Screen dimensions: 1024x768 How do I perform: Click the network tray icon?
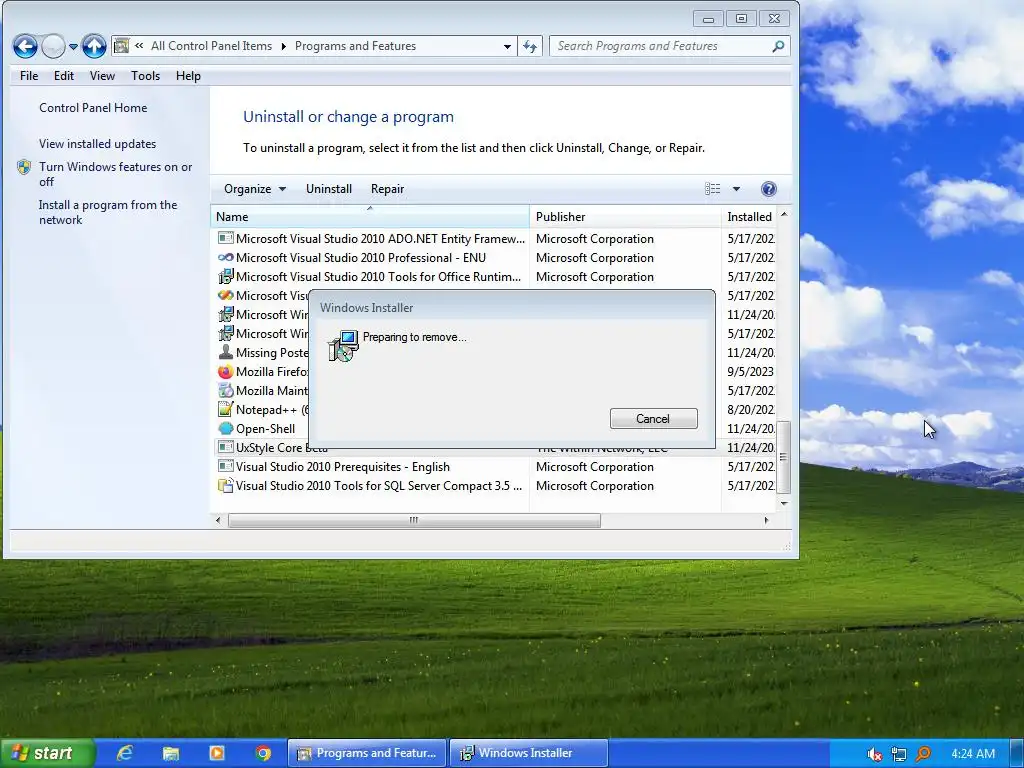(x=899, y=754)
